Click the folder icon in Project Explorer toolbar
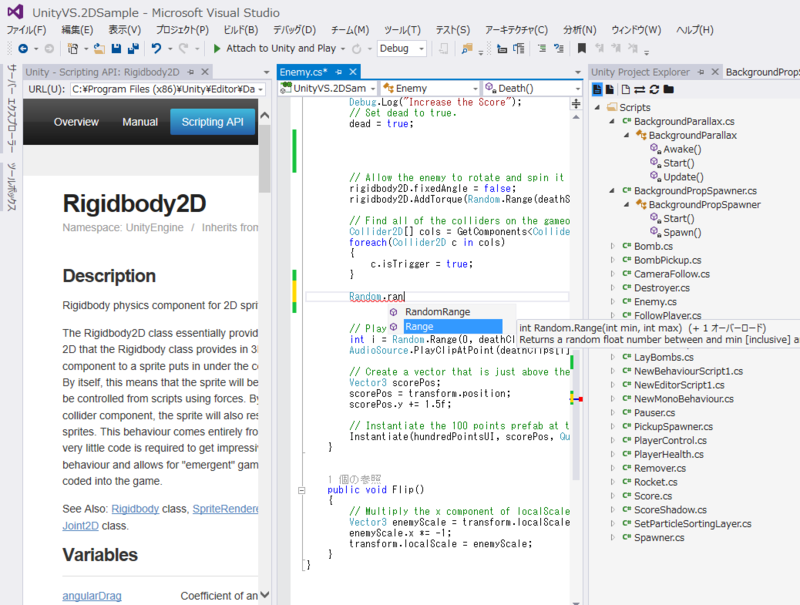 click(x=668, y=90)
